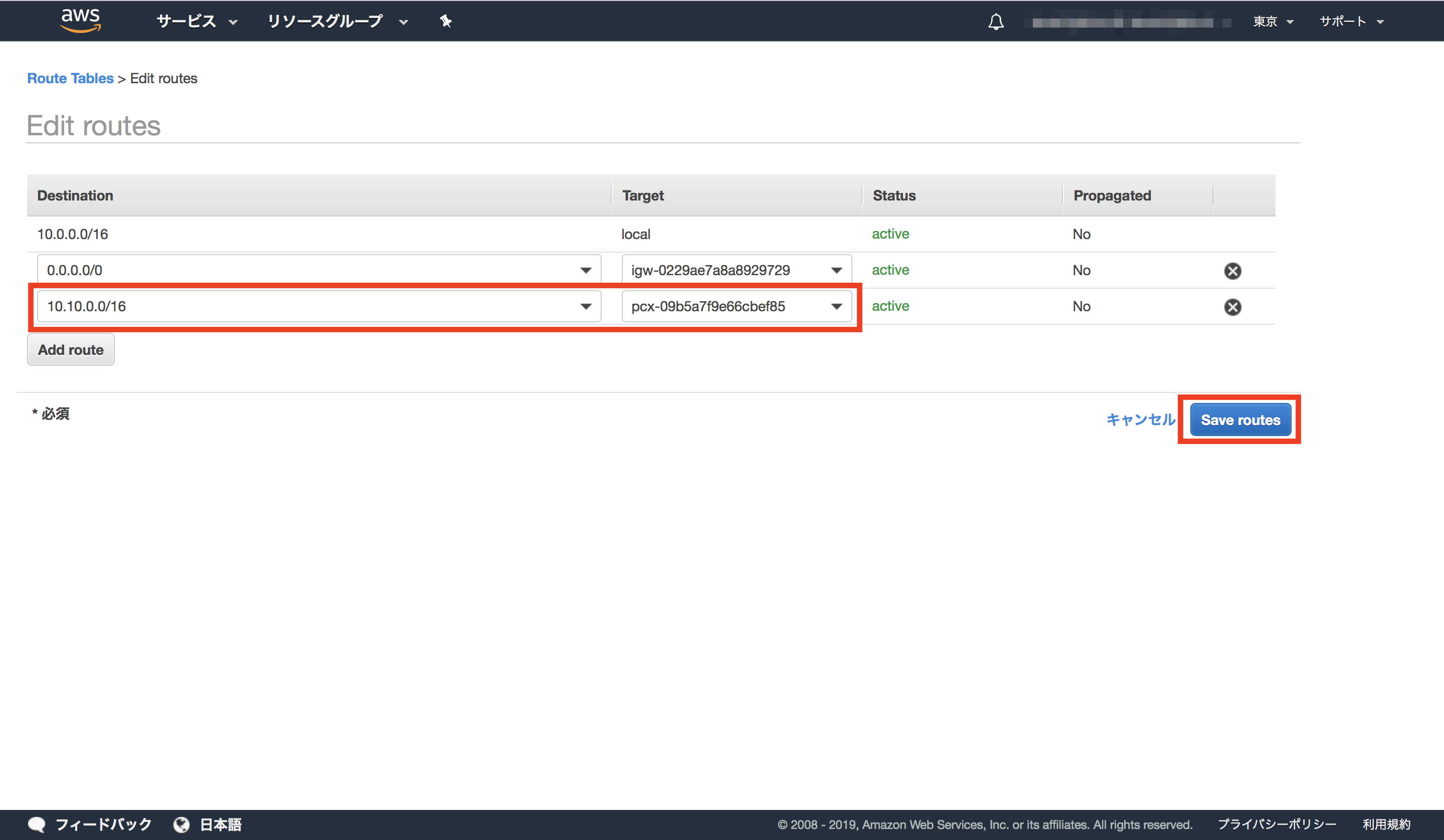Click the globe language icon in footer
This screenshot has width=1444, height=840.
[182, 824]
